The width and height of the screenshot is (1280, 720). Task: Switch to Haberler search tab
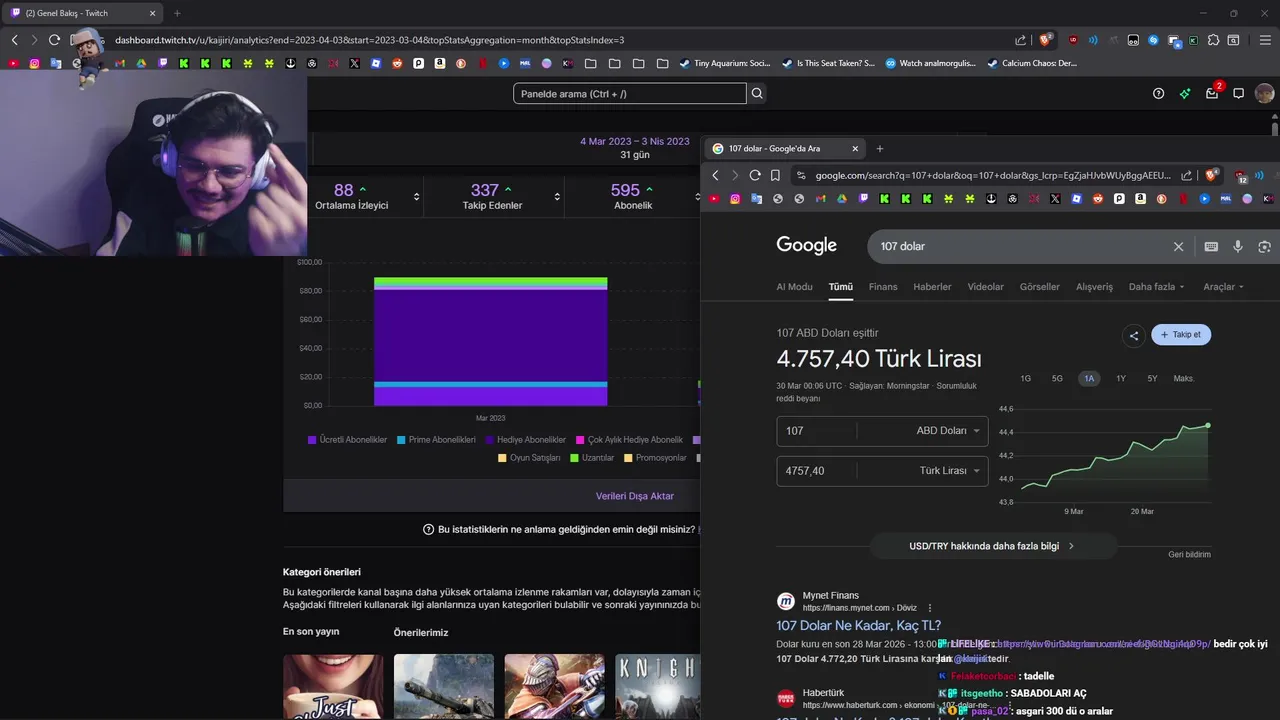(932, 287)
